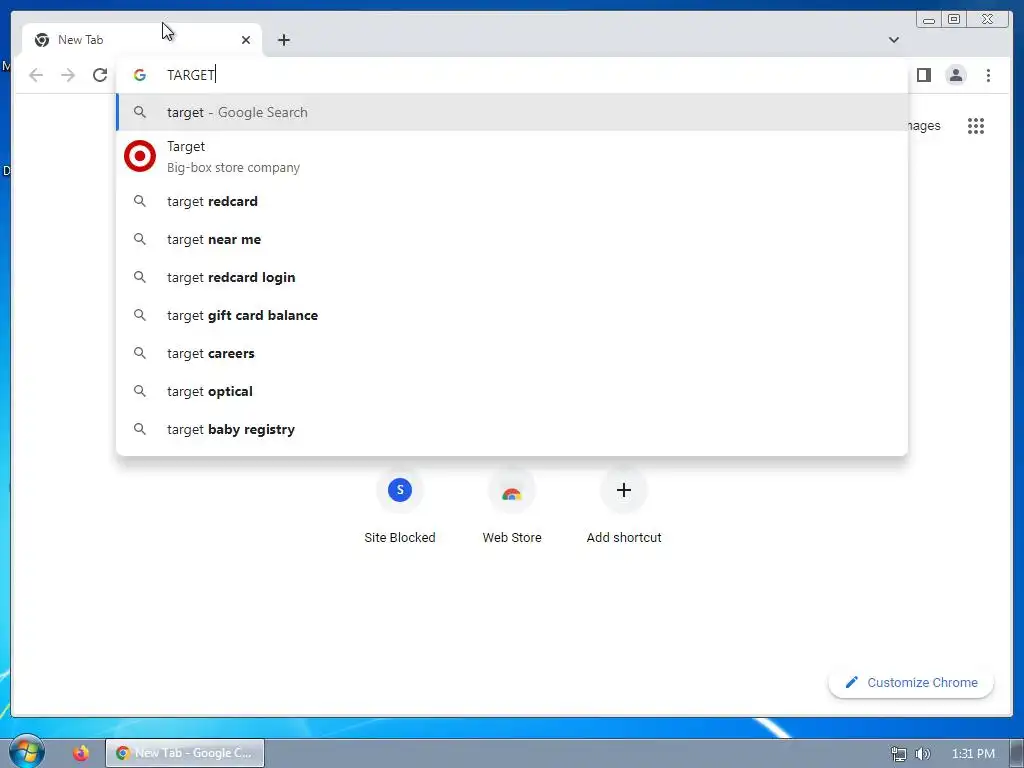Click search icon beside 'target redcard'
The height and width of the screenshot is (768, 1024).
tap(140, 201)
